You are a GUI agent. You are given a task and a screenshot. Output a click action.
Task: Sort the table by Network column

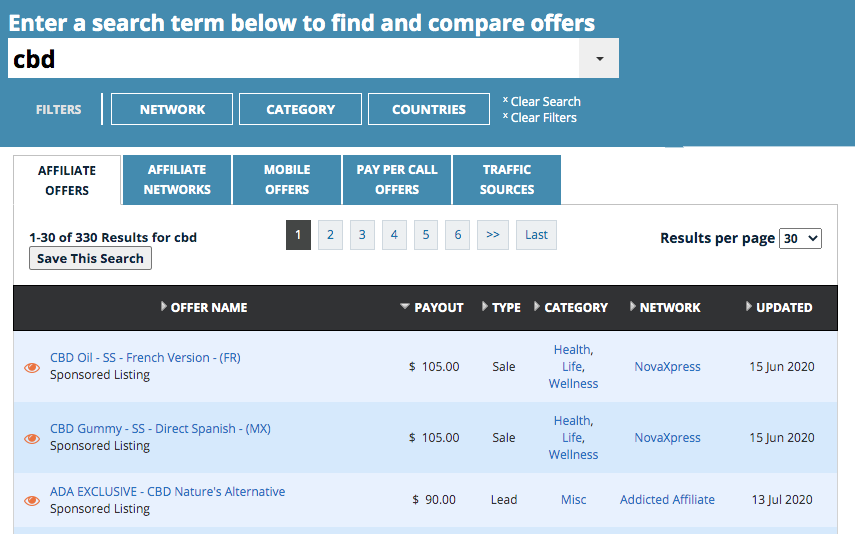[669, 307]
